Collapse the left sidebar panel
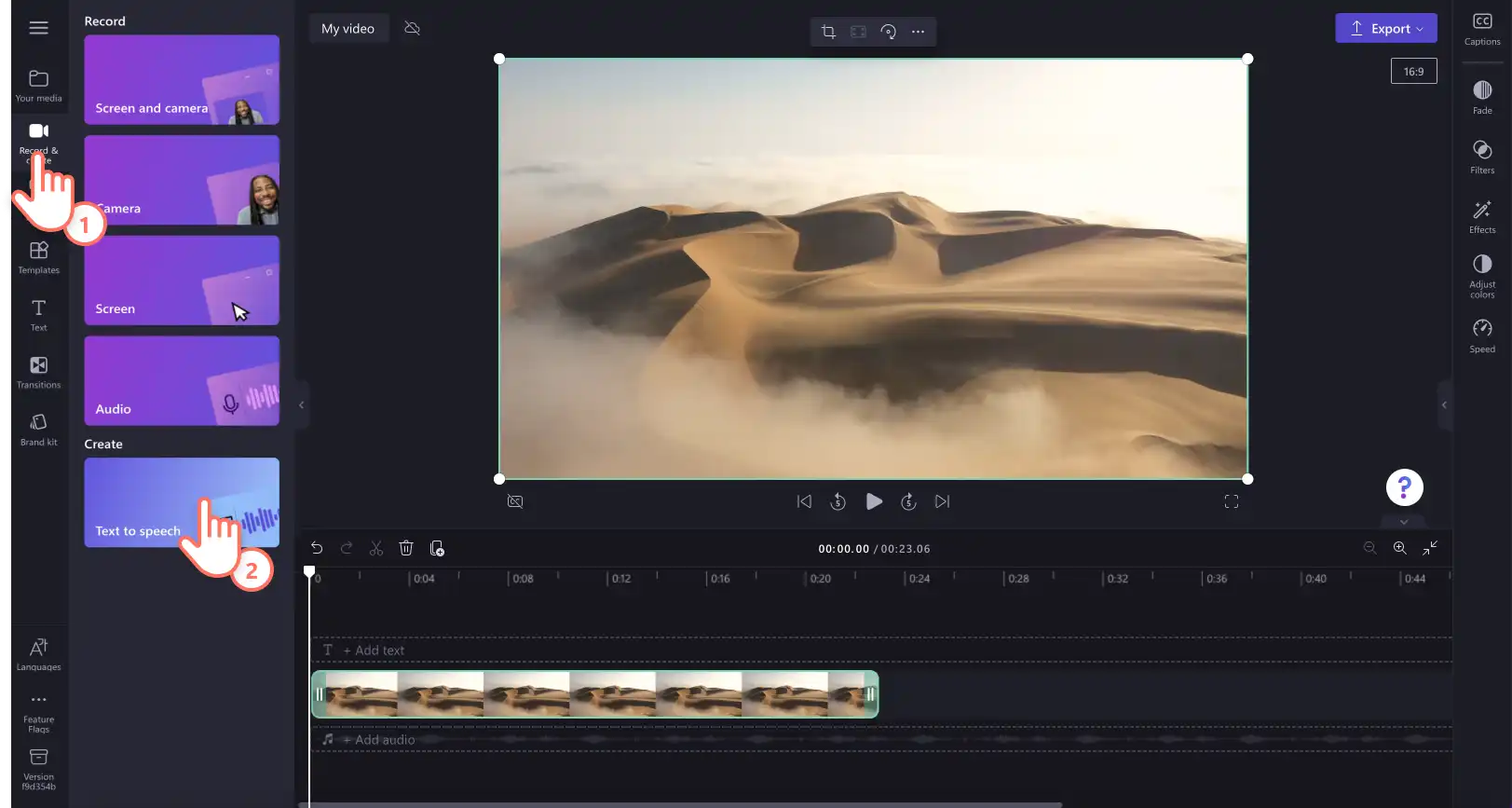The height and width of the screenshot is (808, 1512). coord(301,404)
